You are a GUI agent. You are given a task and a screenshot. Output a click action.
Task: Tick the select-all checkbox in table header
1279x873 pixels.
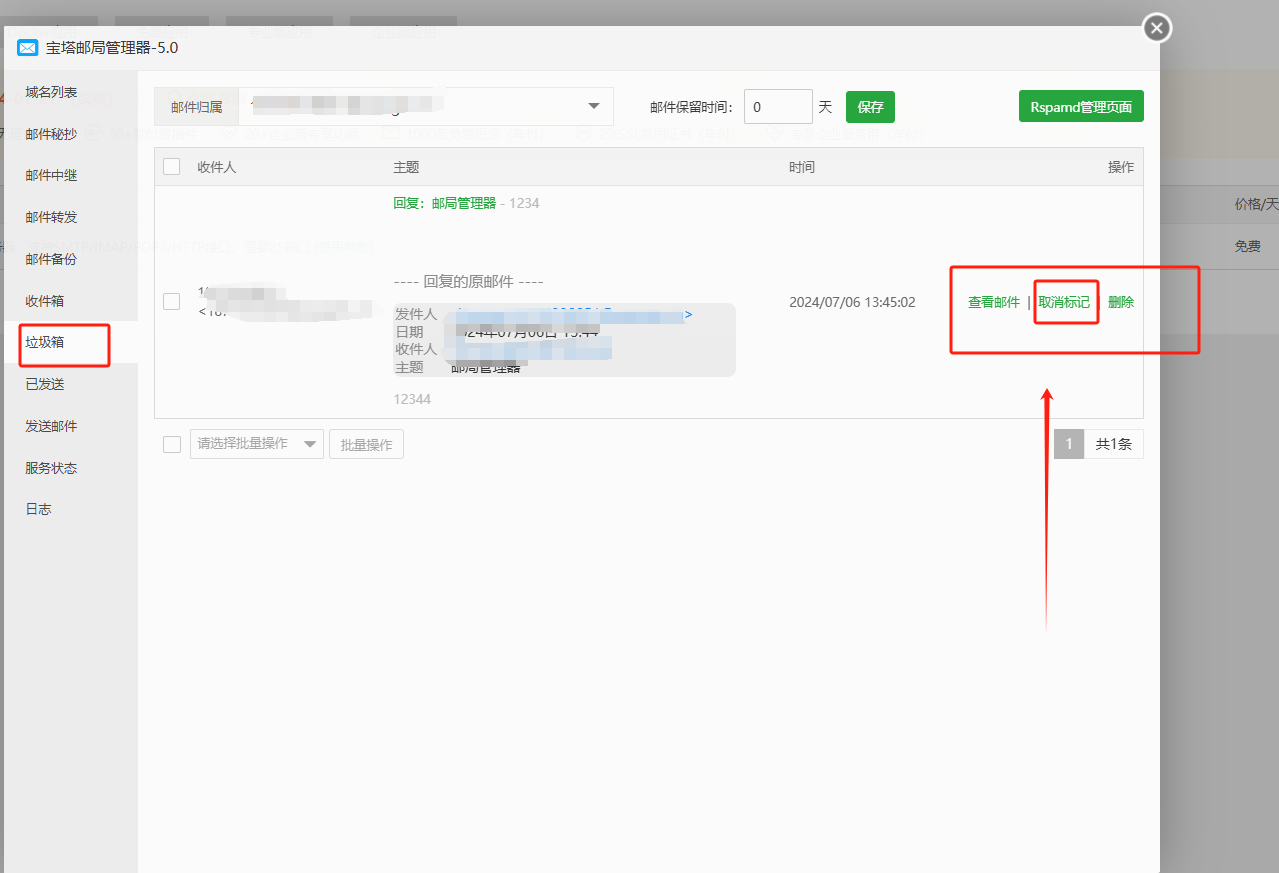(172, 167)
